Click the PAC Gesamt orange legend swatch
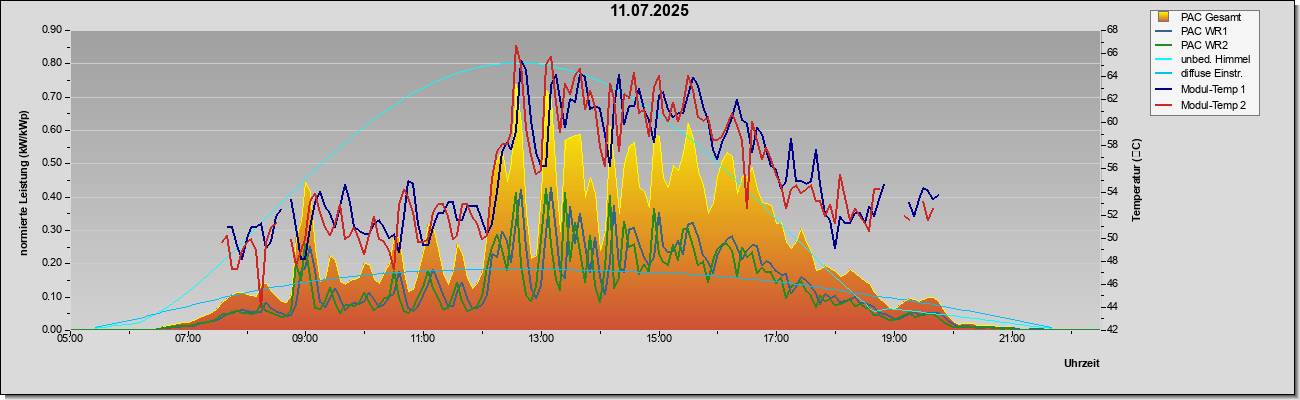Viewport: 1300px width, 400px height. (1163, 17)
